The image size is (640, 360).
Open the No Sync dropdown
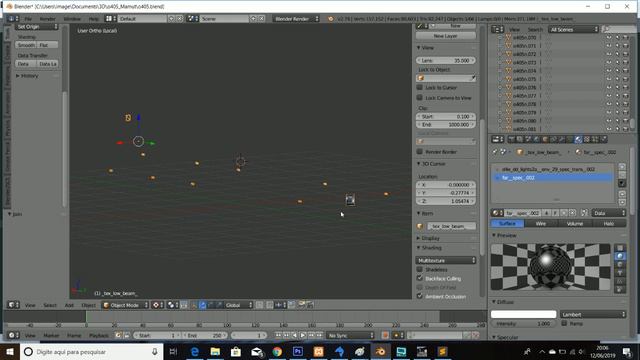[351, 336]
